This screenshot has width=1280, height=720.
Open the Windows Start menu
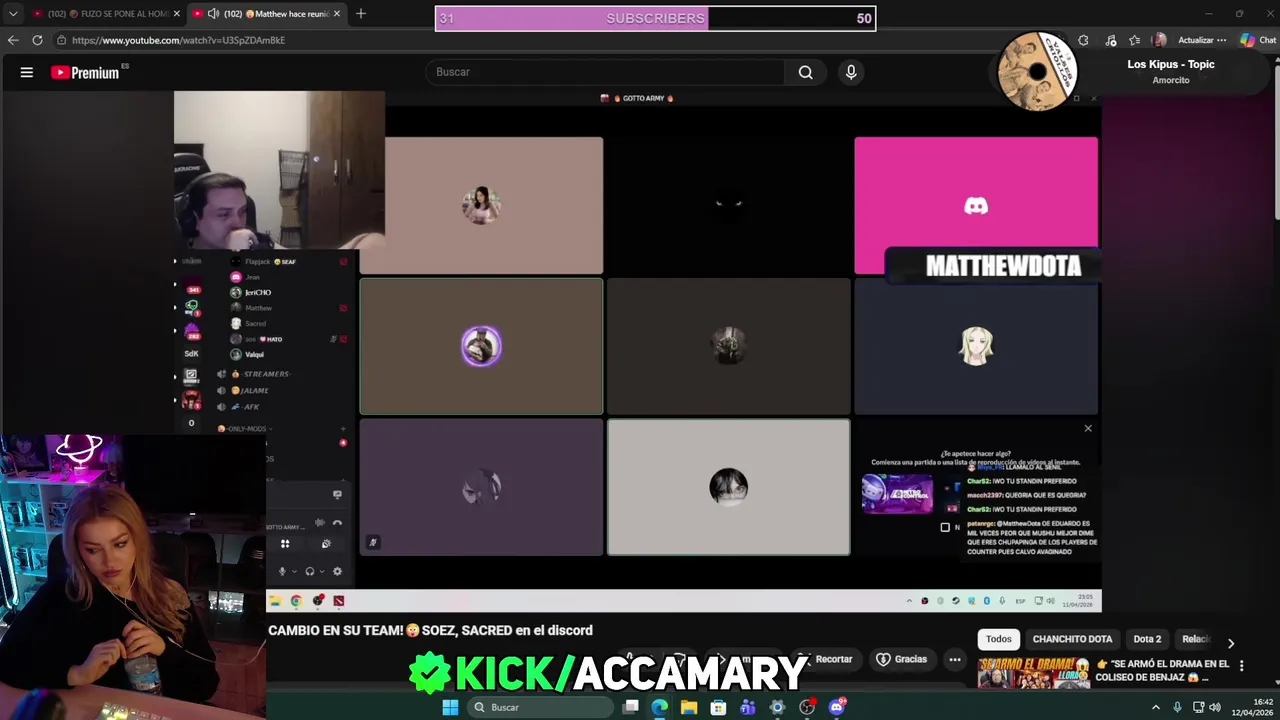click(450, 707)
